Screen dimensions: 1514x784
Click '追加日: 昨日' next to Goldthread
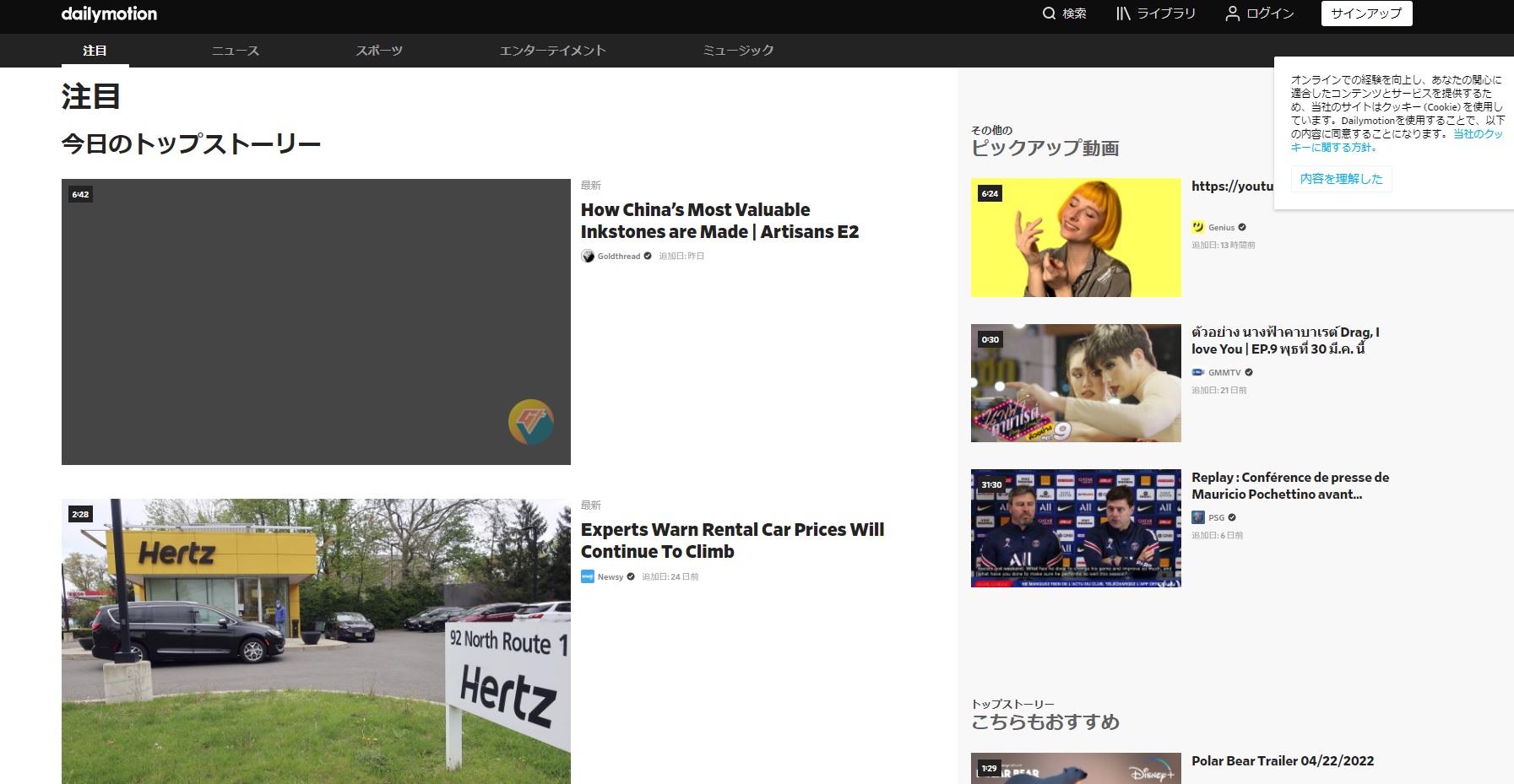[x=681, y=257]
